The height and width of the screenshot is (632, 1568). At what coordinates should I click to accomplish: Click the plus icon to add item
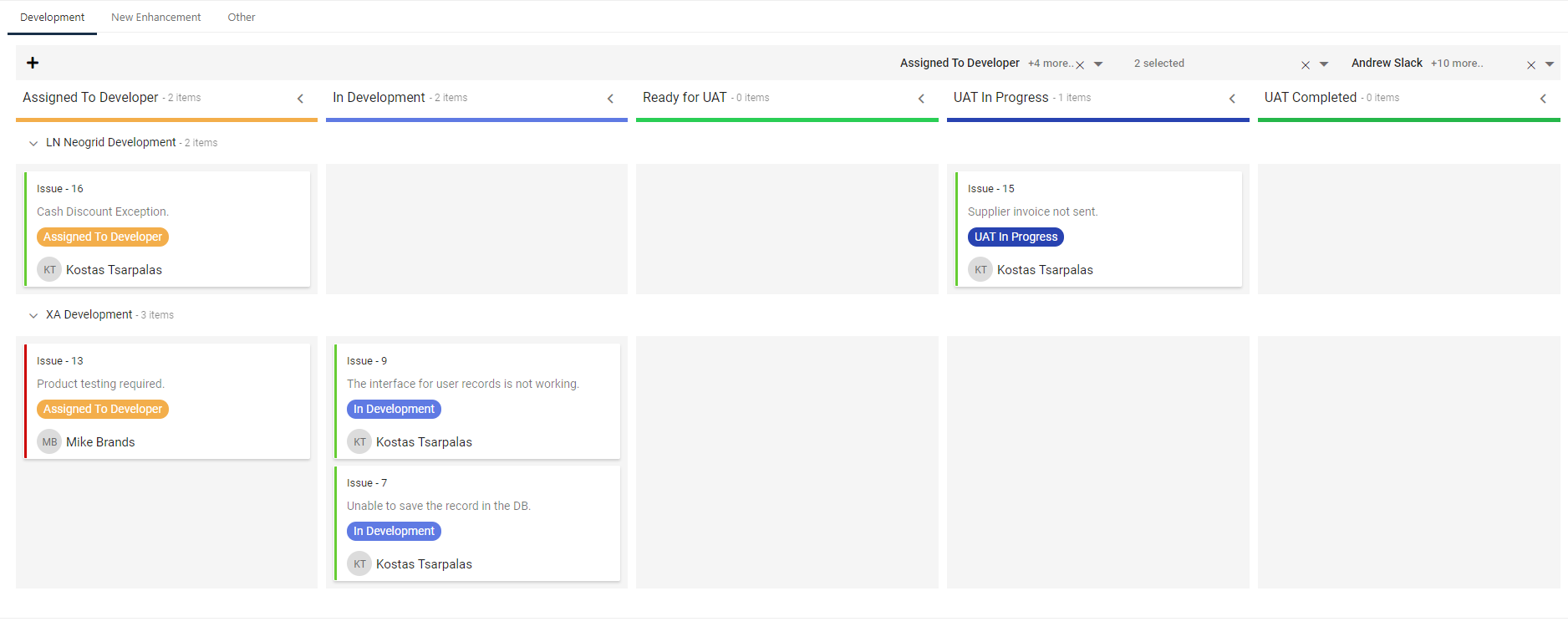point(33,63)
